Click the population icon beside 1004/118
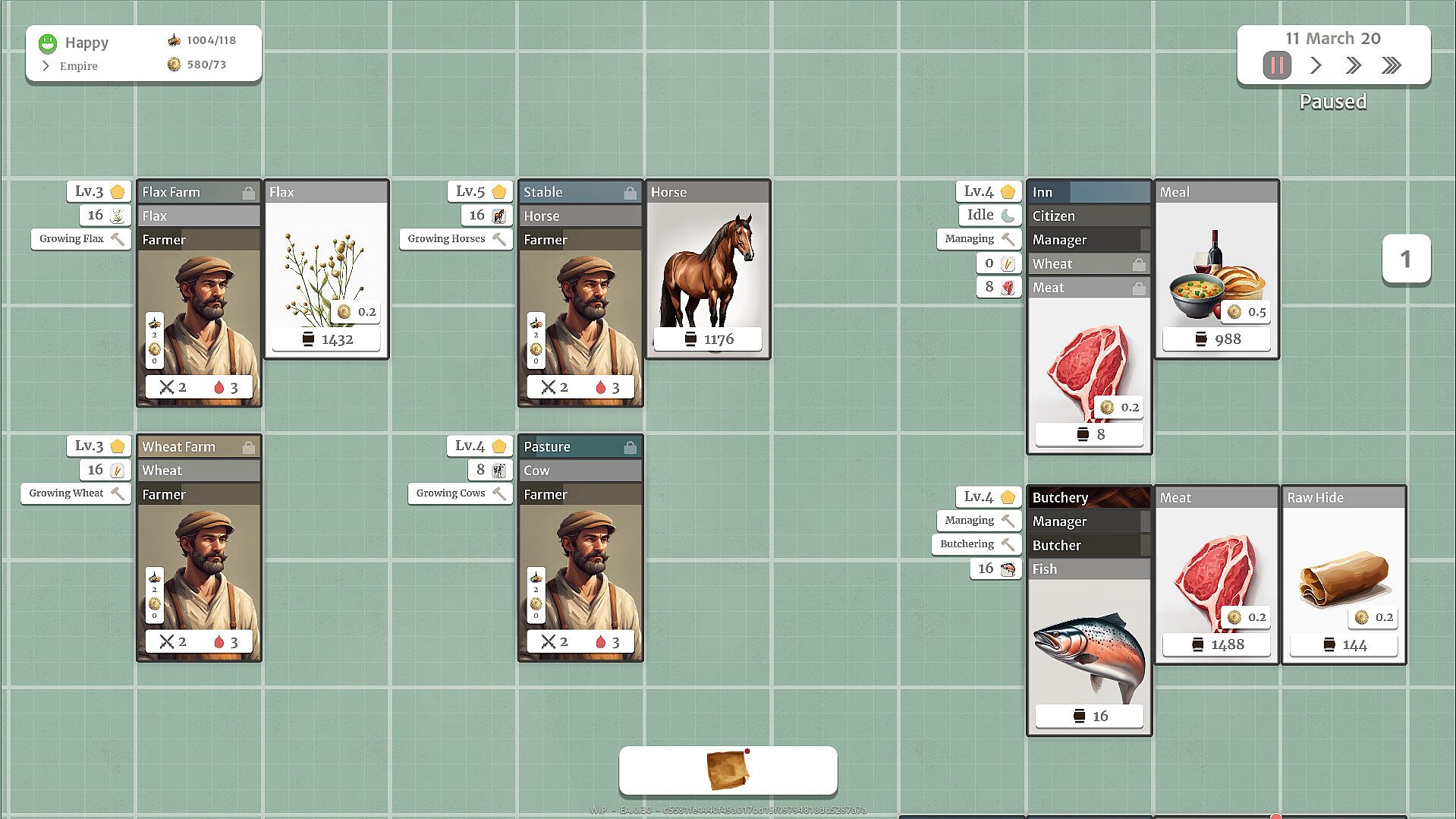 pyautogui.click(x=174, y=40)
